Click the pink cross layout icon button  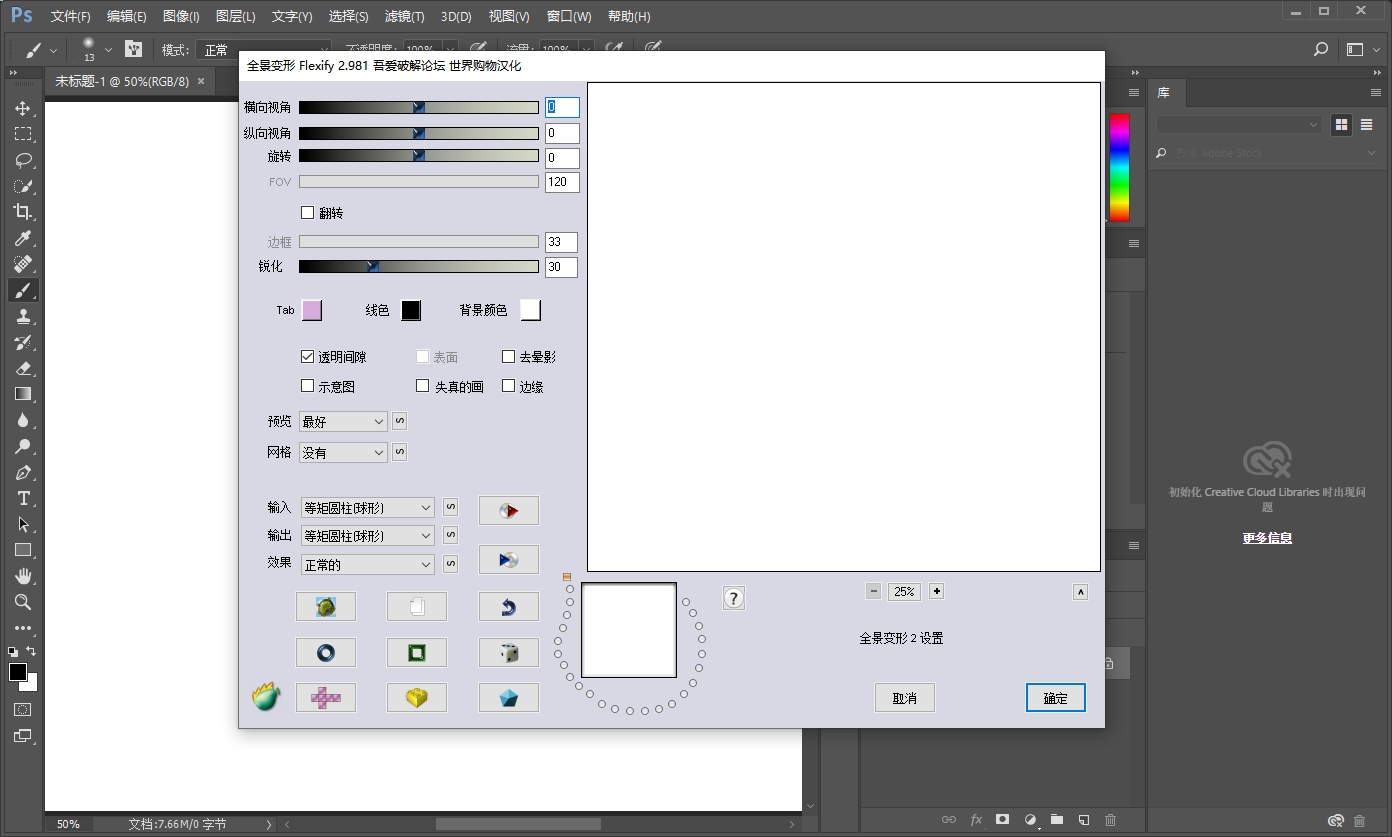326,698
